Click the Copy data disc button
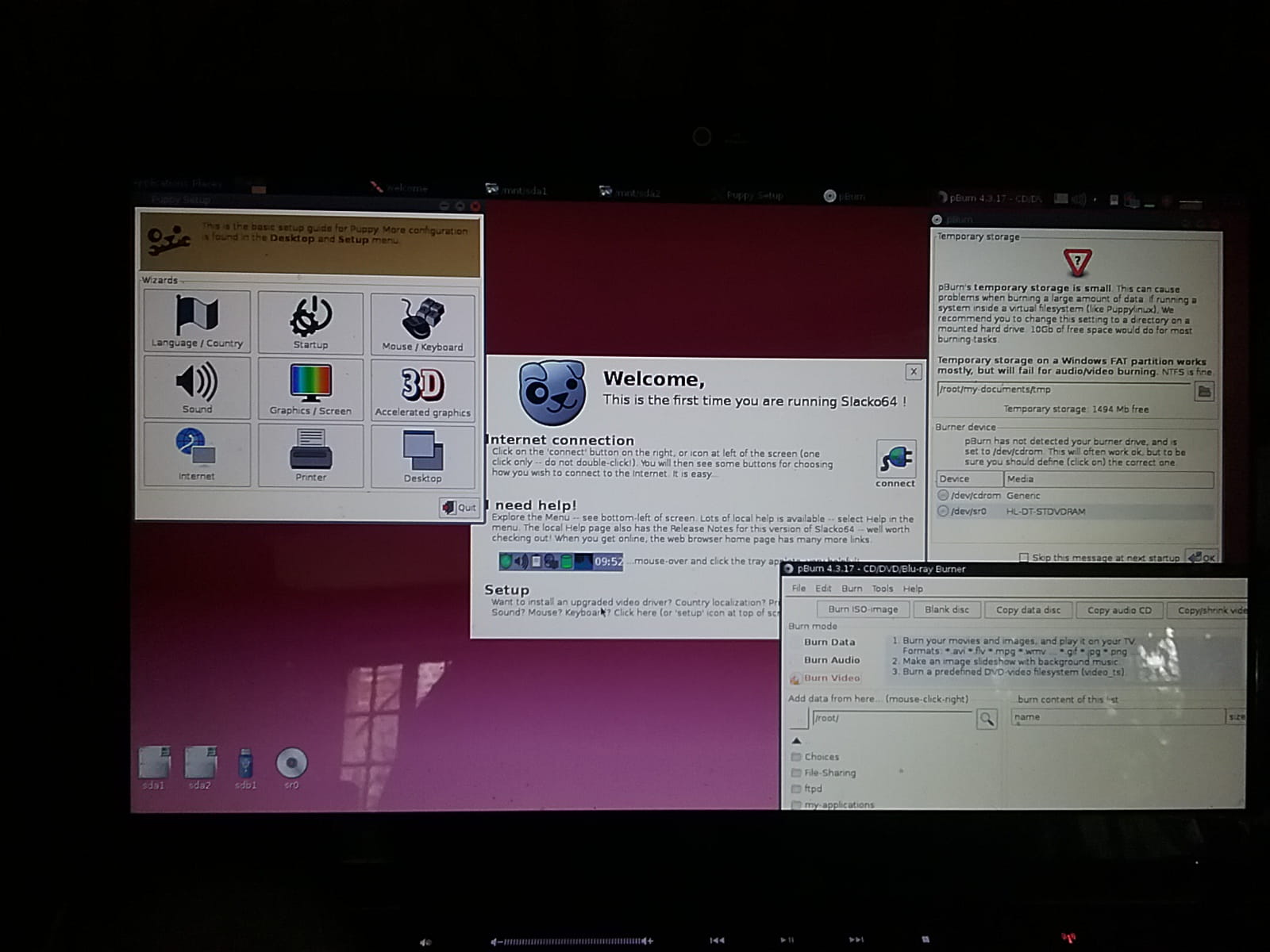This screenshot has height=952, width=1270. click(1028, 610)
